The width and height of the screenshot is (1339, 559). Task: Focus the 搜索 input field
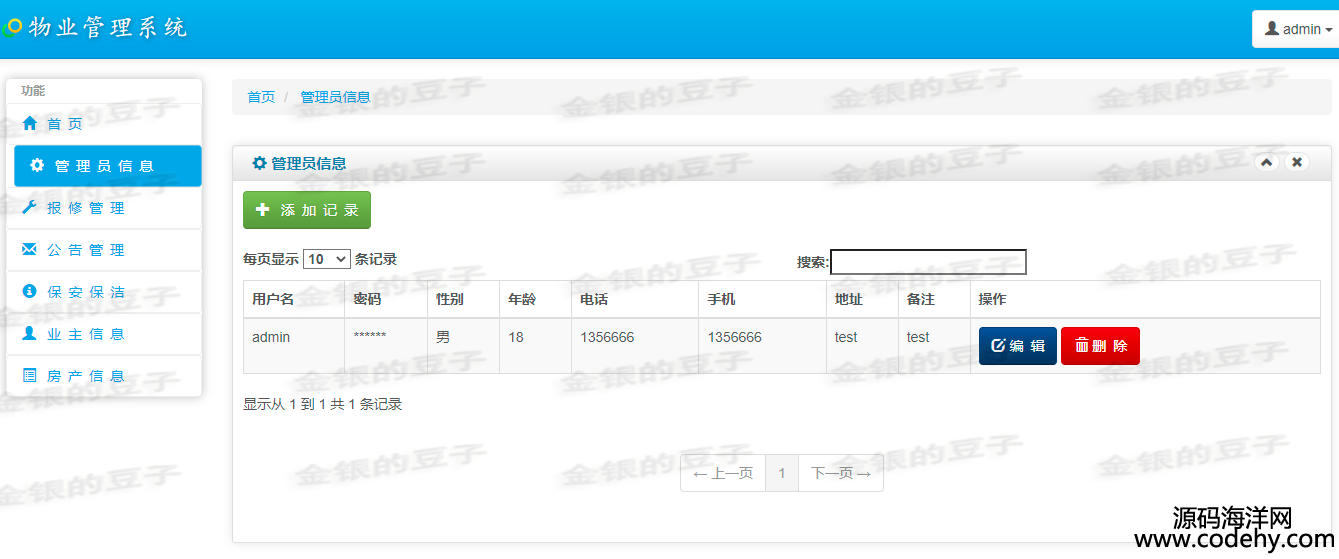pos(928,262)
